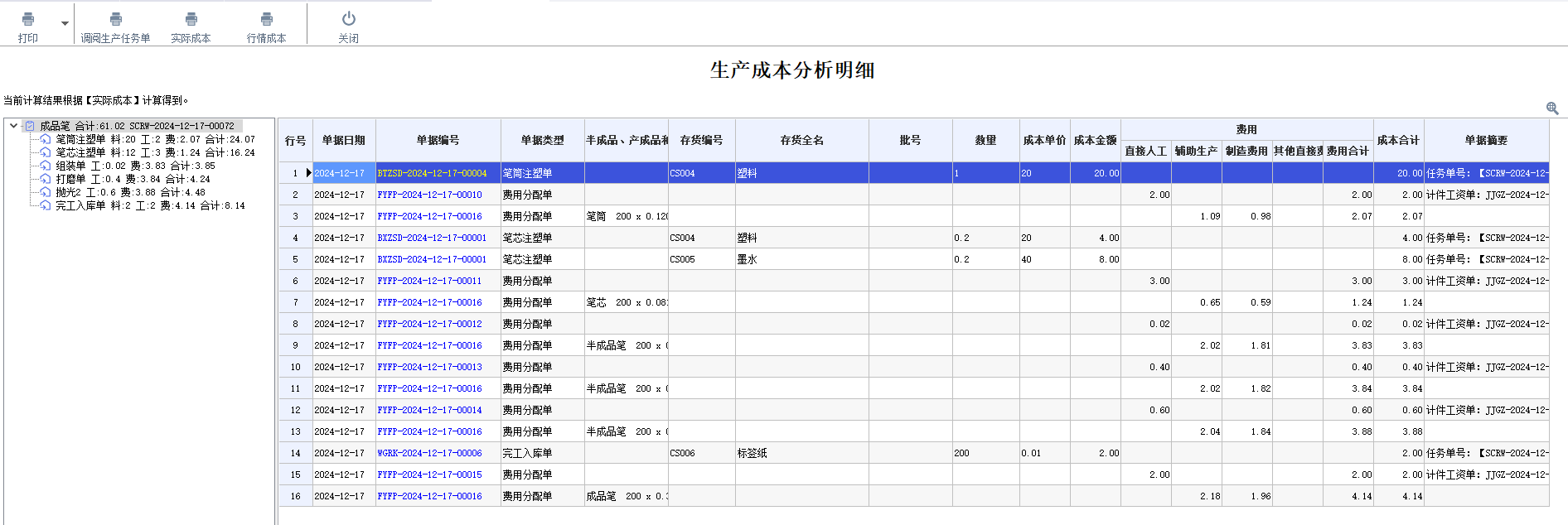Screen dimensions: 1568x525
Task: Select the CS006 inventory code cell
Action: (702, 453)
